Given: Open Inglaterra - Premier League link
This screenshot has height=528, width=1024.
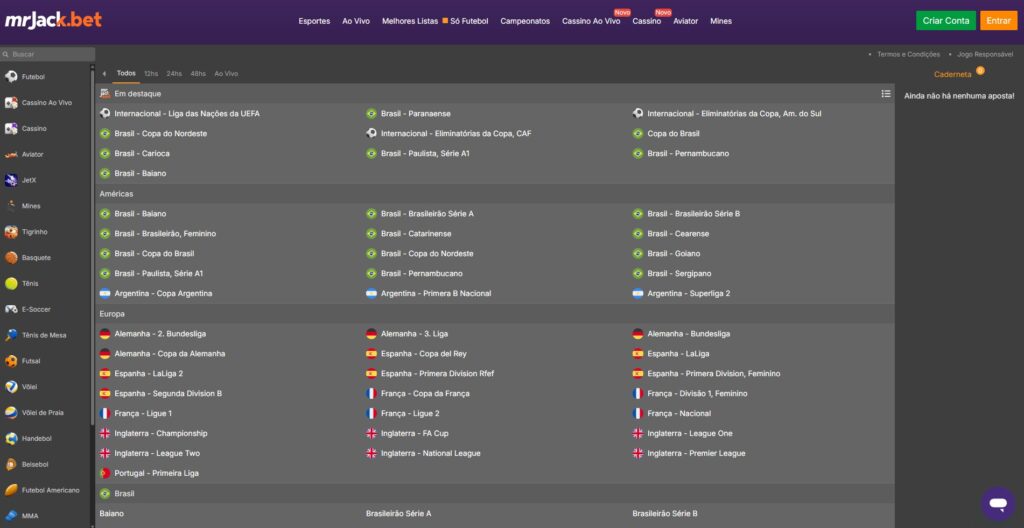Looking at the screenshot, I should [696, 454].
